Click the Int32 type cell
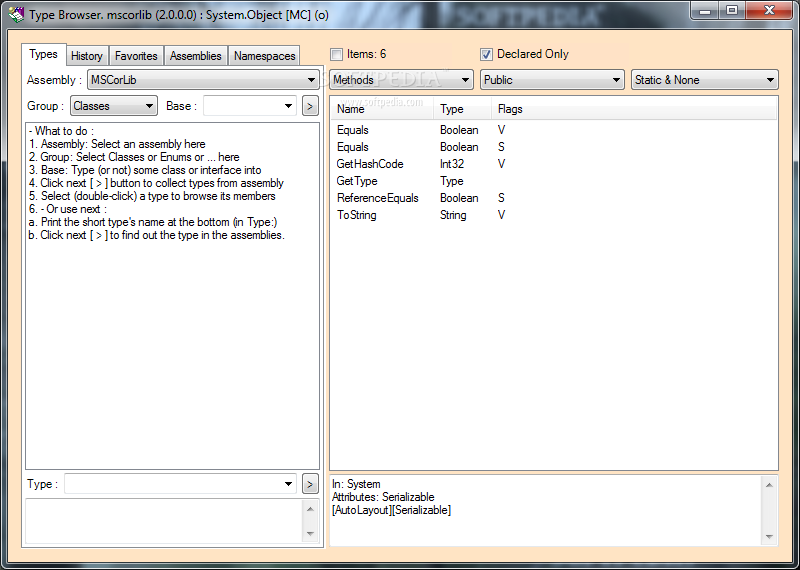Screen dimensions: 800x570 tap(452, 164)
